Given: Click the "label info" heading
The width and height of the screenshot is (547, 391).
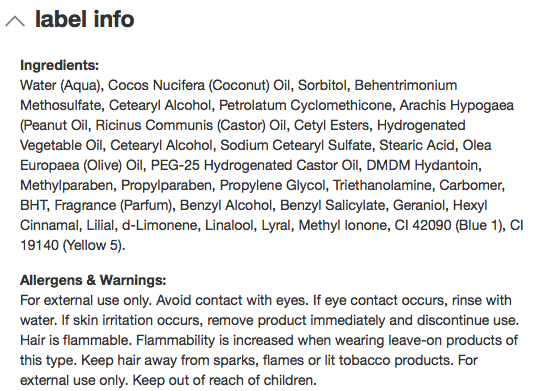Looking at the screenshot, I should point(85,19).
